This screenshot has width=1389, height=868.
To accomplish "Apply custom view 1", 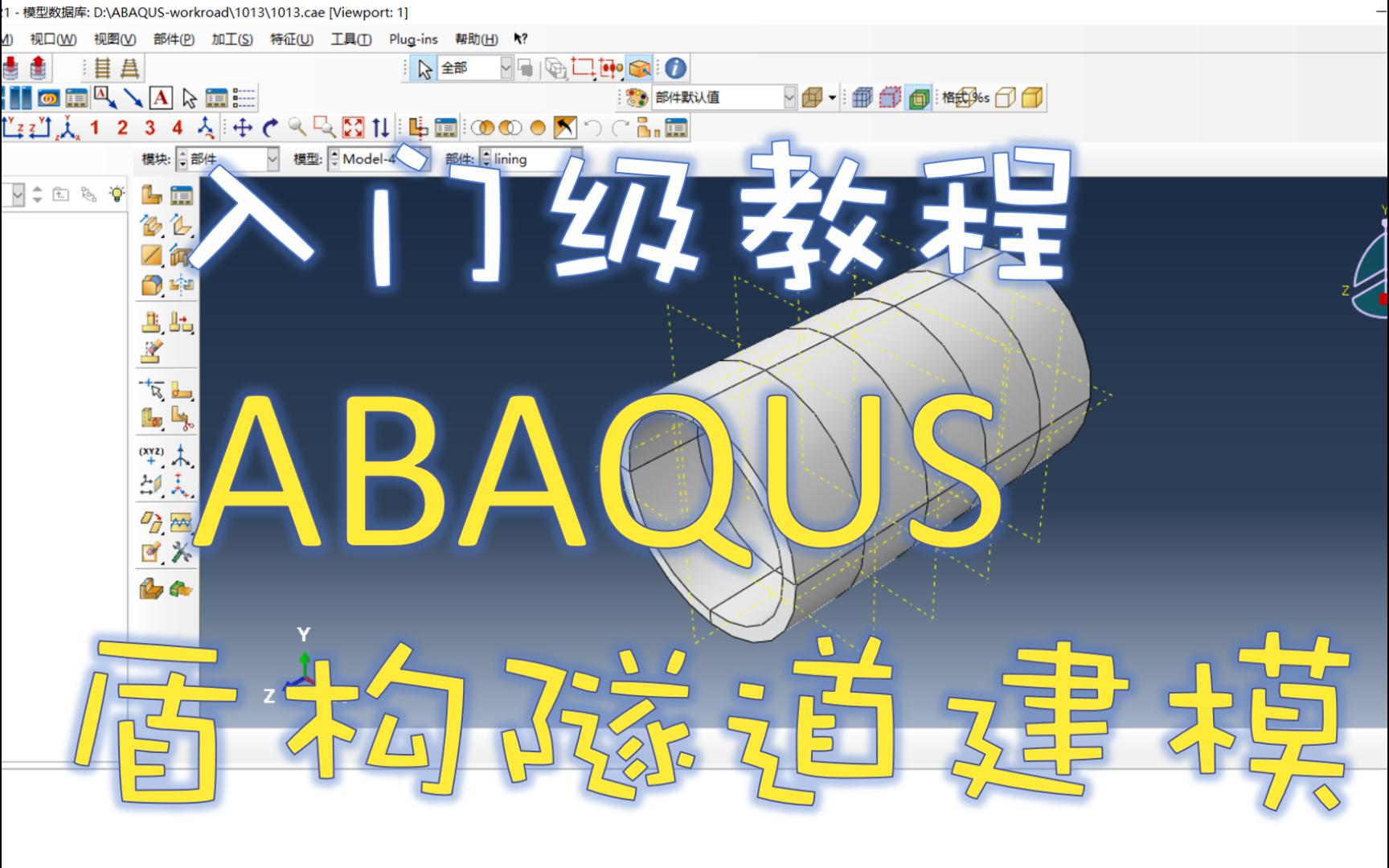I will [x=95, y=128].
